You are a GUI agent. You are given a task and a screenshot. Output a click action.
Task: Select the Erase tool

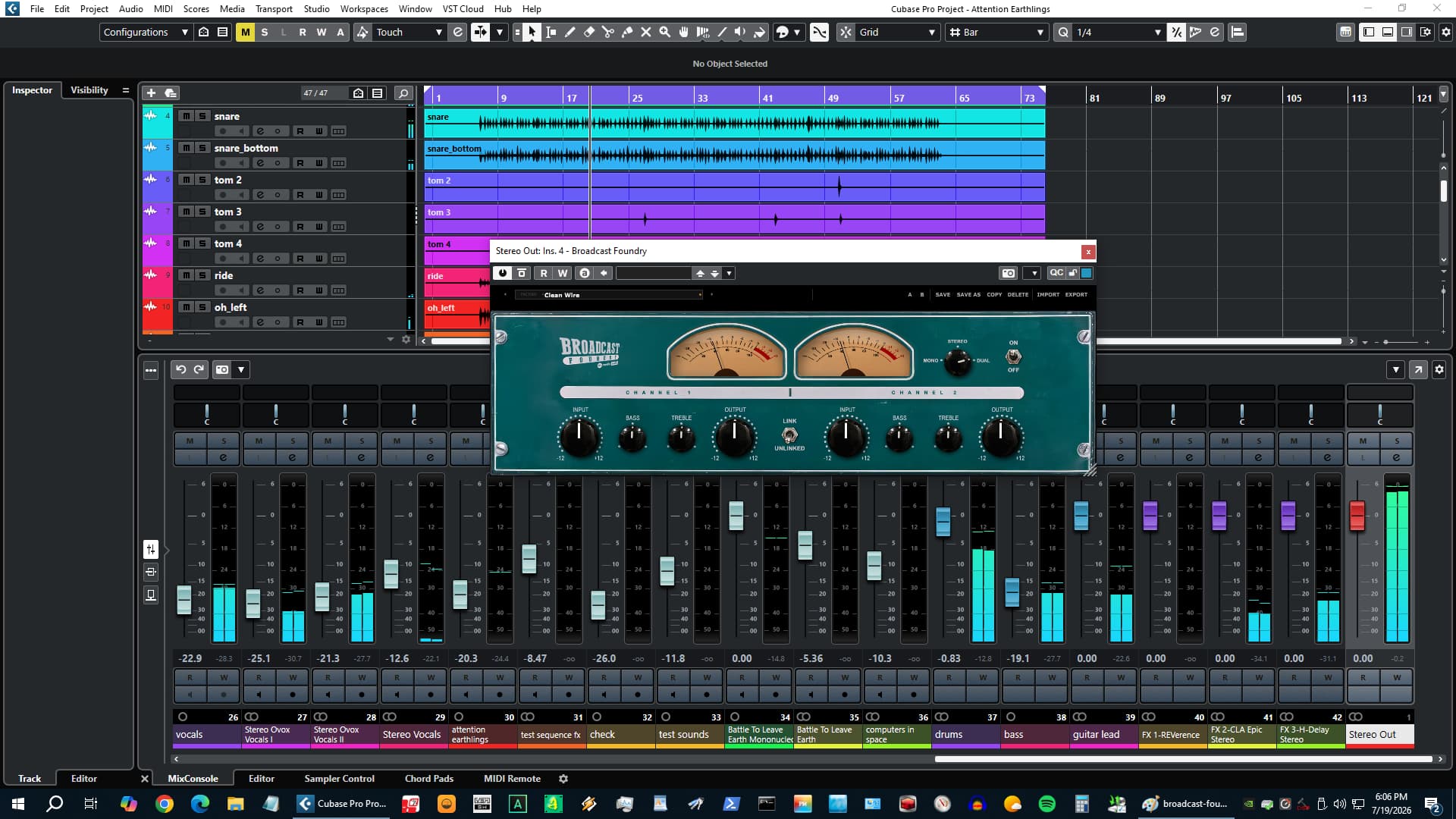pos(589,32)
